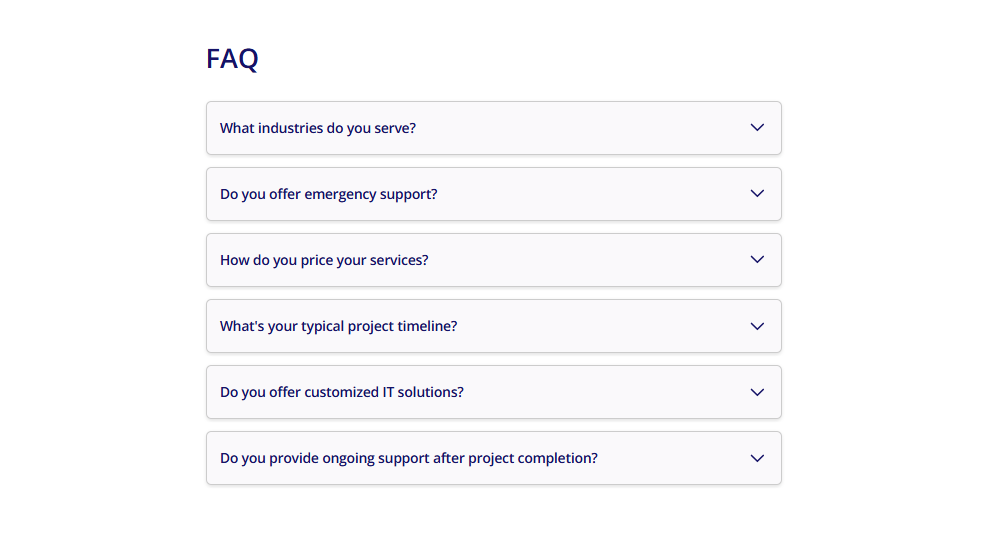This screenshot has height=541, width=997.
Task: Click chevron beside 'What industries do you serve?'
Action: coord(757,128)
